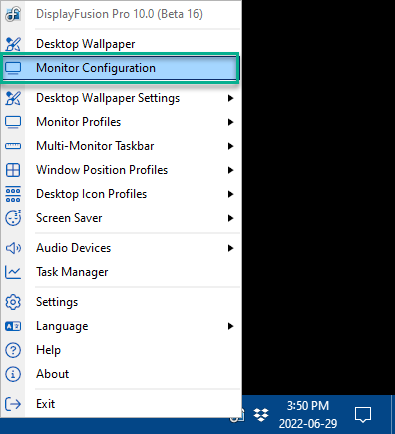Click the About info icon
The width and height of the screenshot is (395, 434).
[x=13, y=374]
